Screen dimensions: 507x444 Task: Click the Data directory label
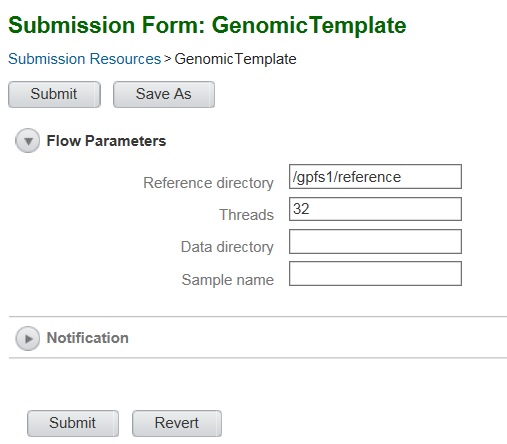point(227,247)
